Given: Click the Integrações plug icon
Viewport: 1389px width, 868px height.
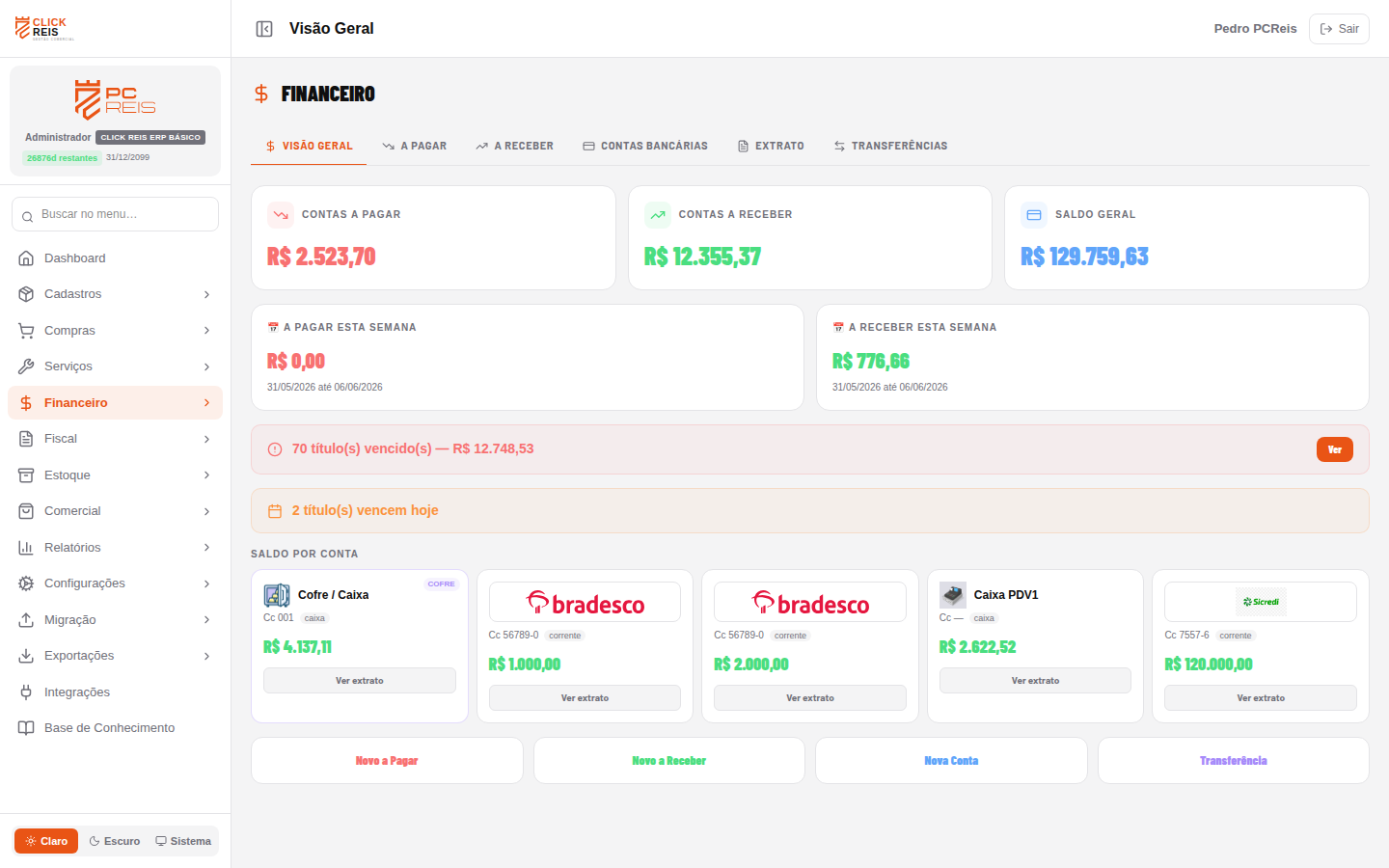Looking at the screenshot, I should 26,692.
